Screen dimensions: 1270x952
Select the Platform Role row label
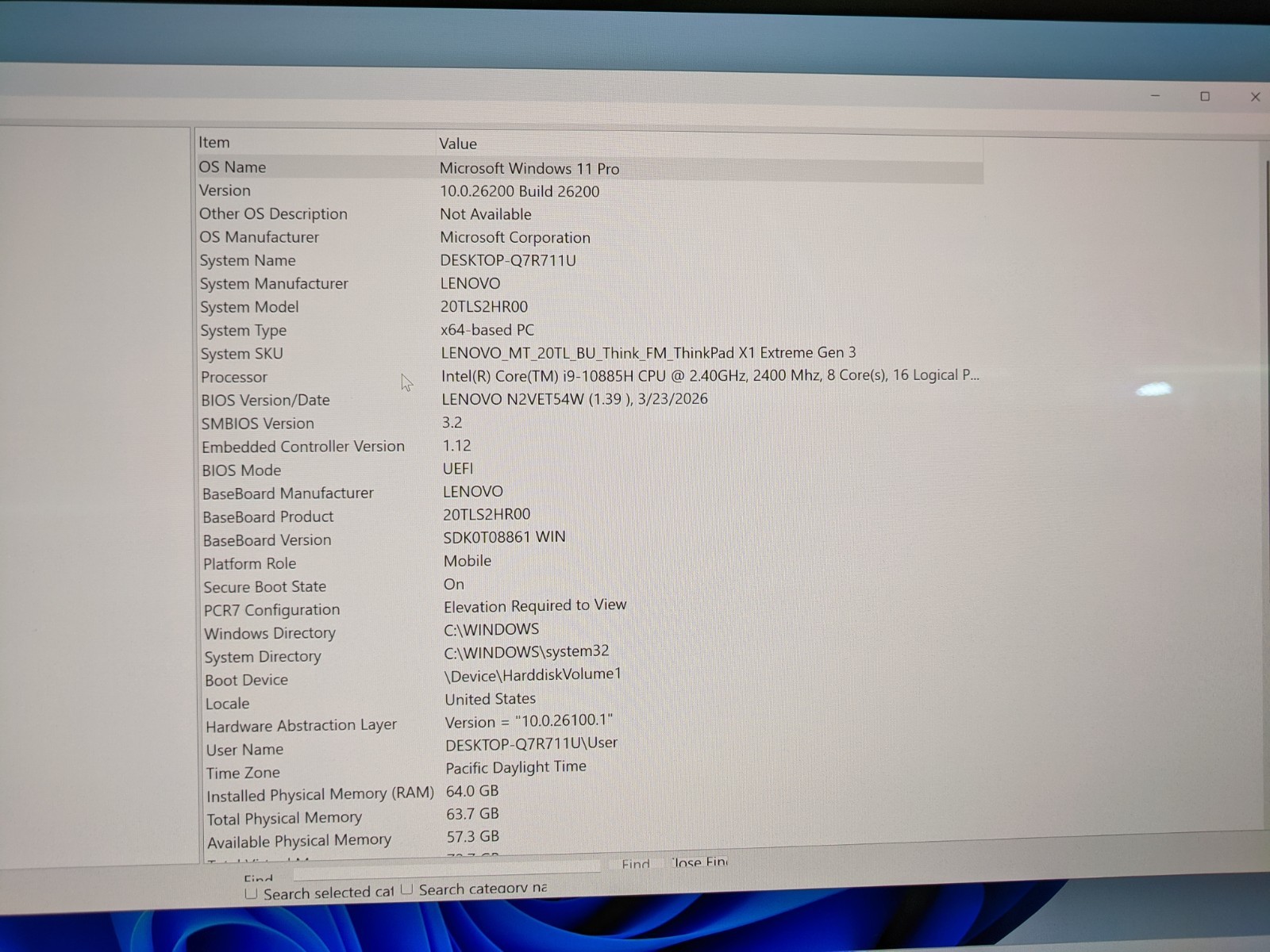pos(249,563)
